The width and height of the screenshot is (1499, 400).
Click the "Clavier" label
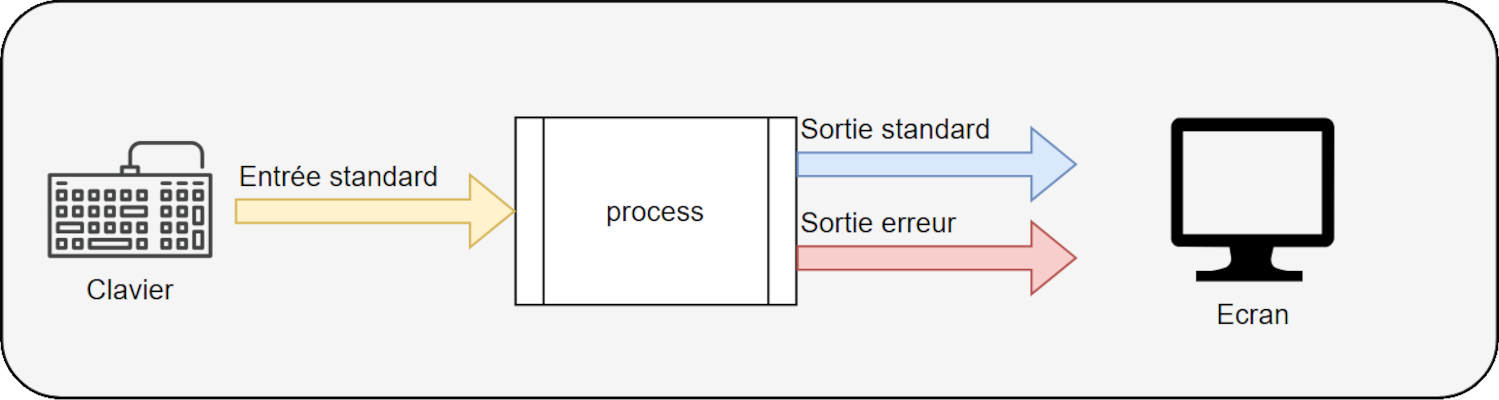tap(130, 290)
